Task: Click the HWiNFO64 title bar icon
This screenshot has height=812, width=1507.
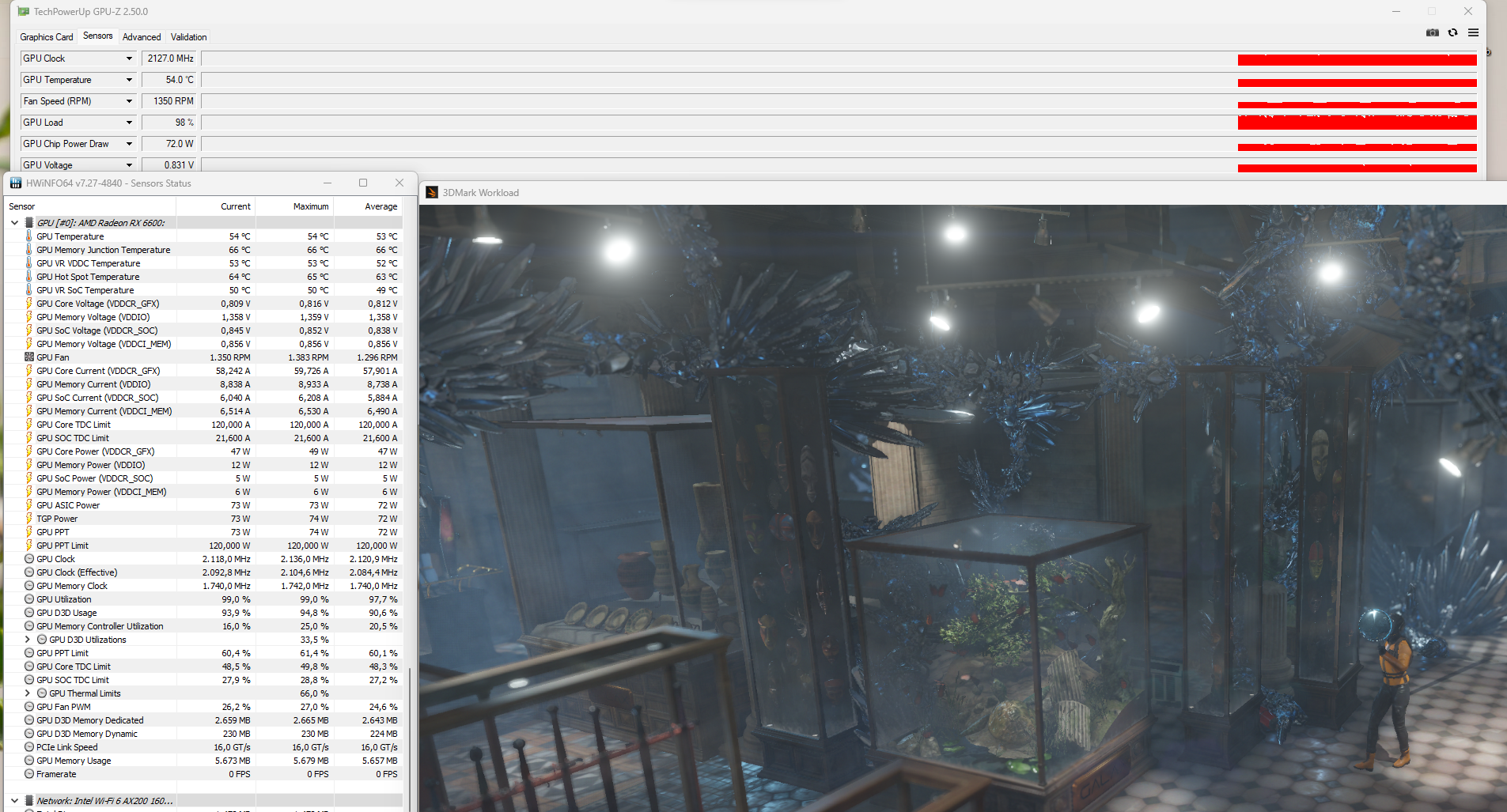Action: [16, 183]
